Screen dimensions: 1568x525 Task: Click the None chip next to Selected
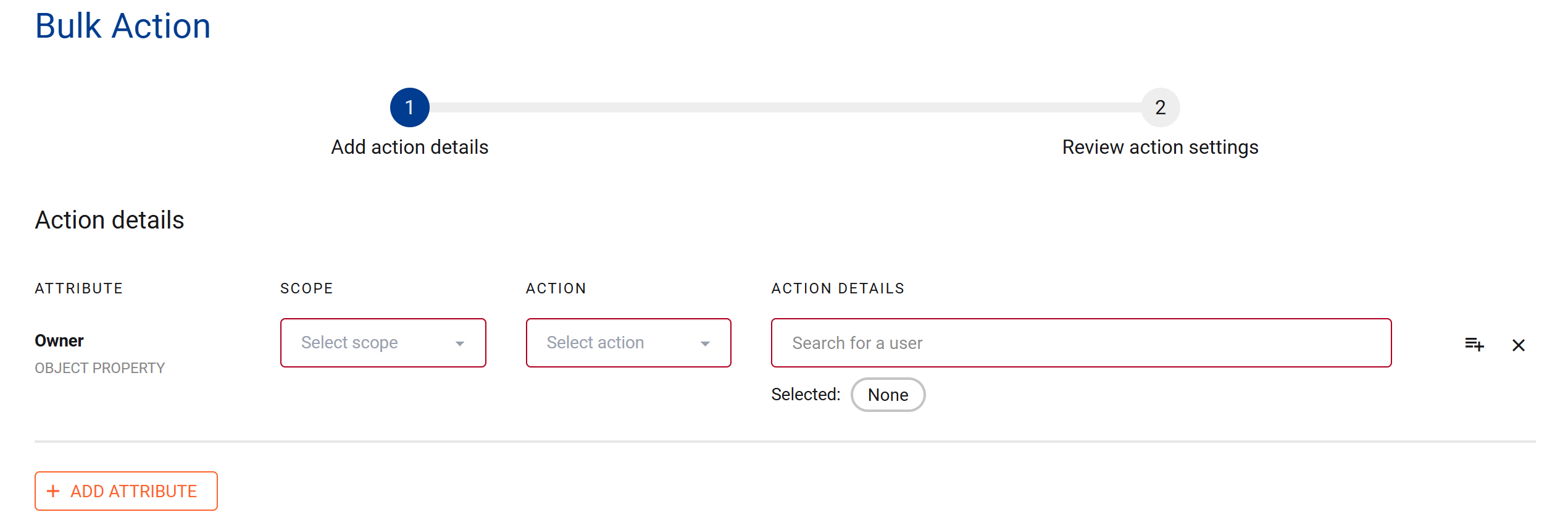click(888, 395)
